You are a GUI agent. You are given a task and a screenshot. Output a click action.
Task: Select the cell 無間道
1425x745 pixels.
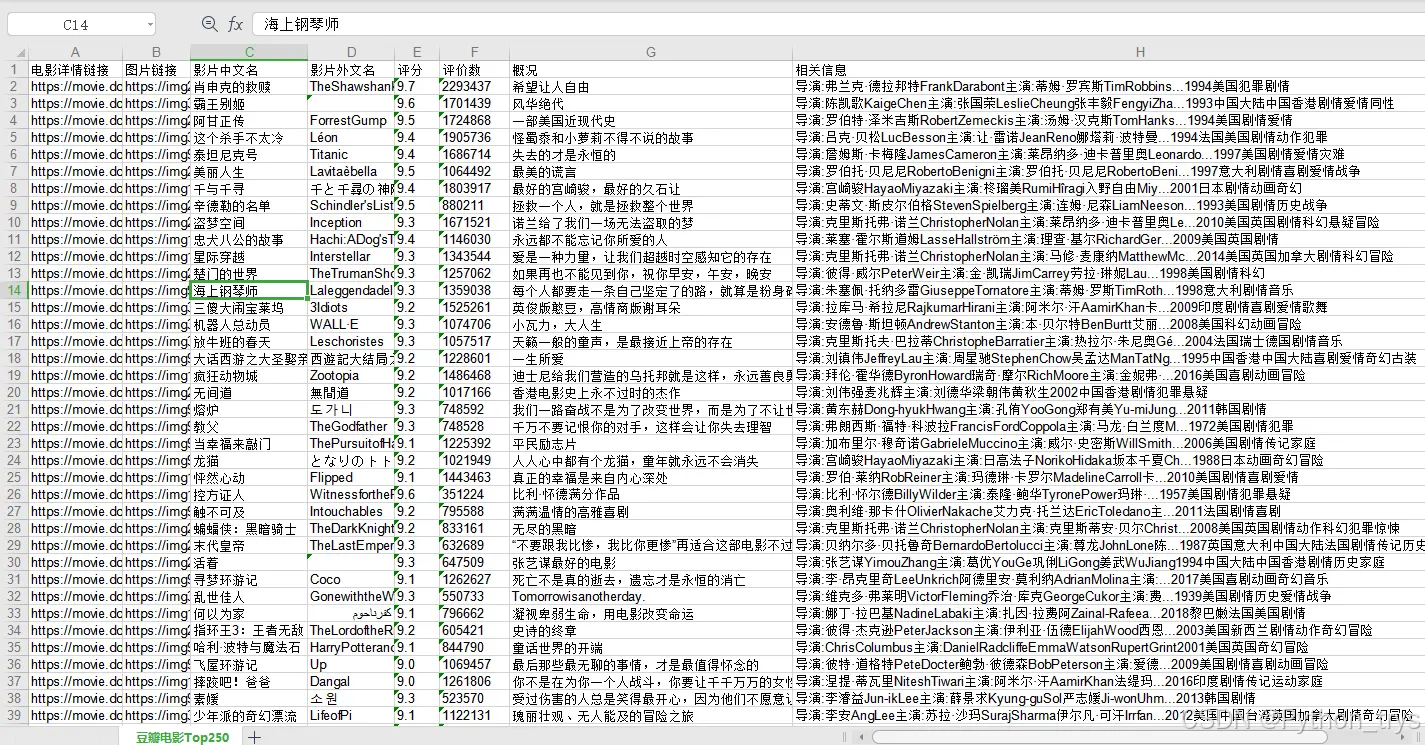pyautogui.click(x=350, y=393)
